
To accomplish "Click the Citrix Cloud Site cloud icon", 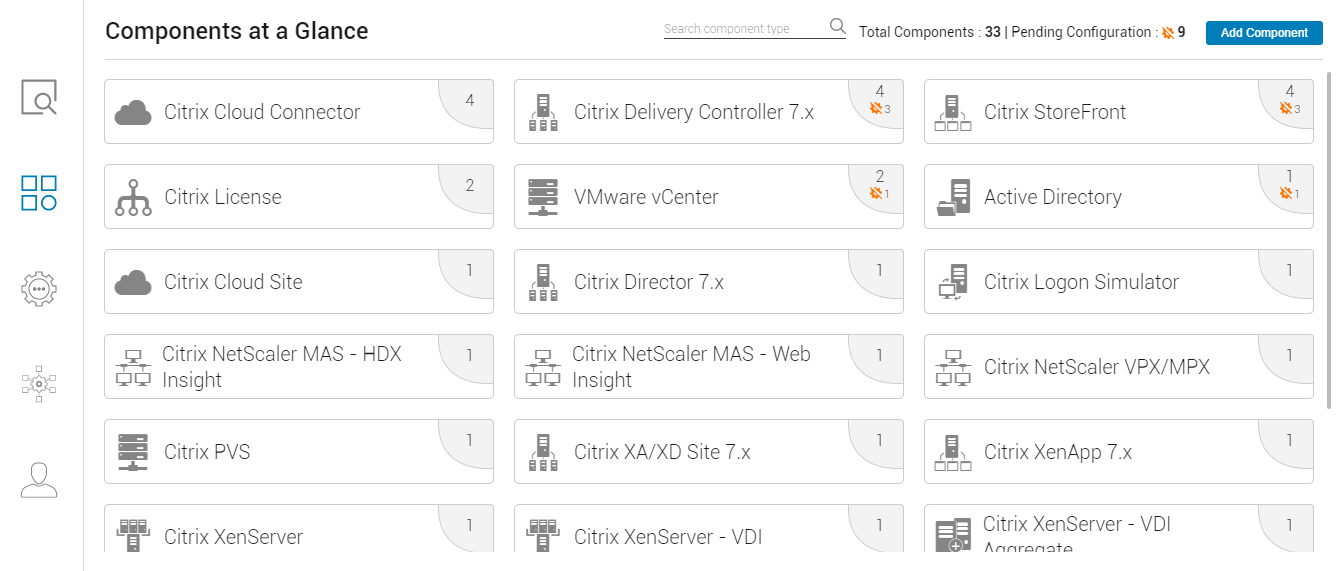I will pyautogui.click(x=133, y=283).
